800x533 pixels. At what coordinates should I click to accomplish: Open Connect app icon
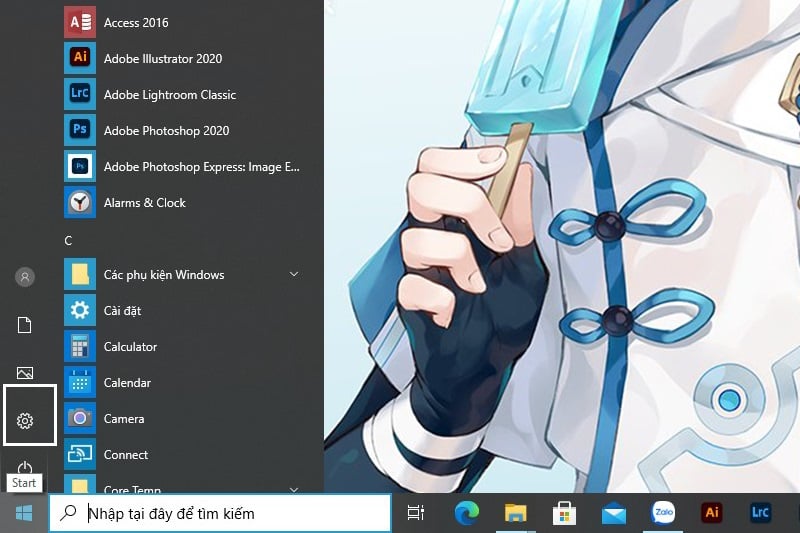coord(80,454)
